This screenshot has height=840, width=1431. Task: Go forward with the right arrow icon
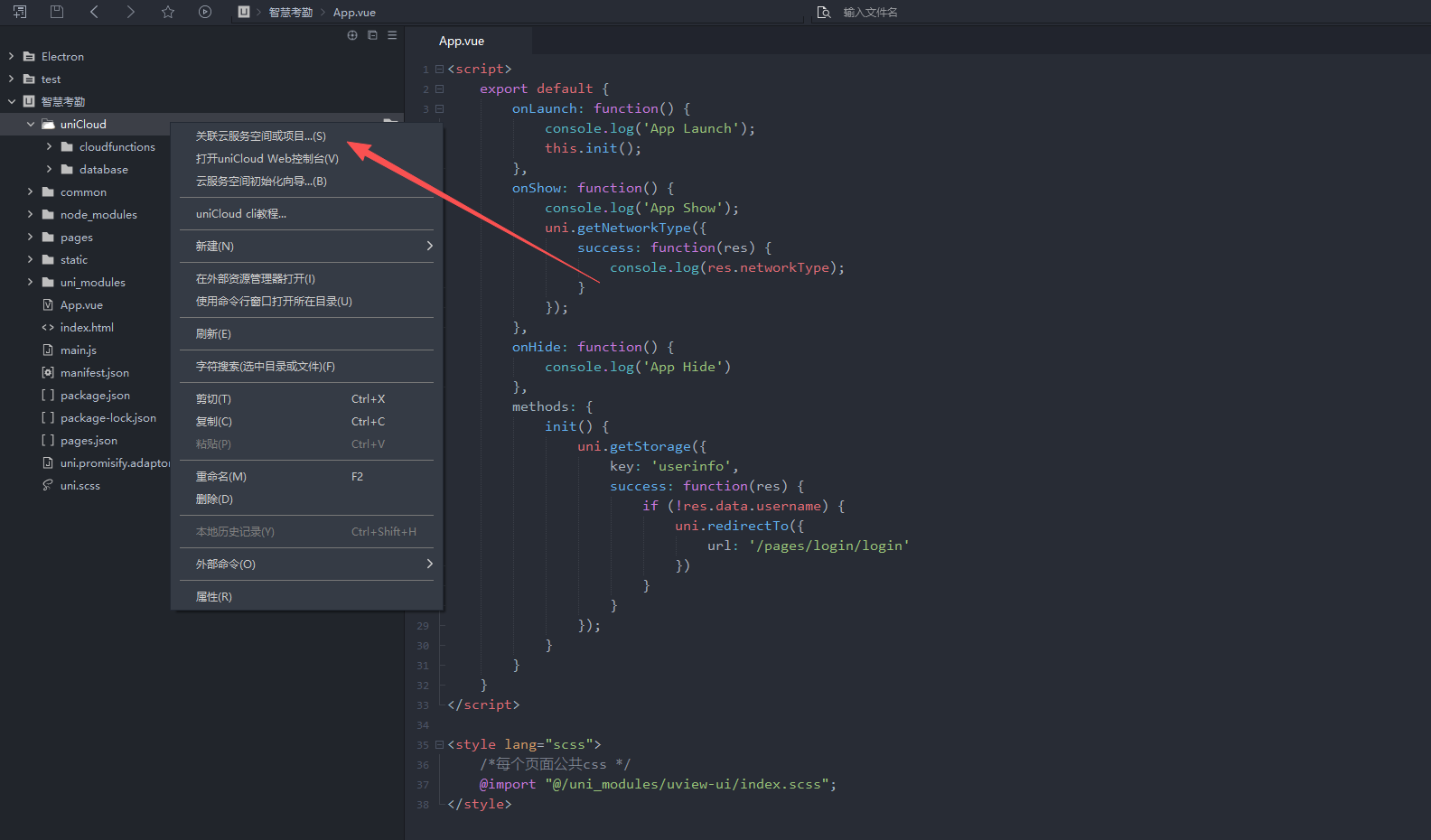(x=131, y=12)
